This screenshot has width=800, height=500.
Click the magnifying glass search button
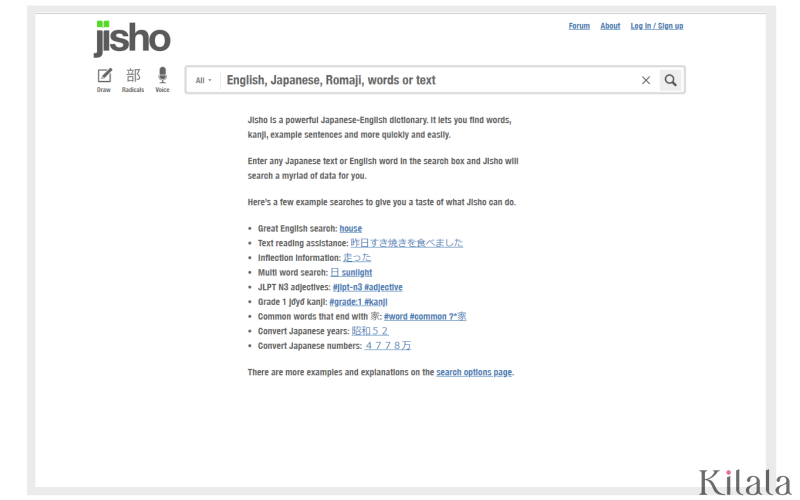click(670, 80)
